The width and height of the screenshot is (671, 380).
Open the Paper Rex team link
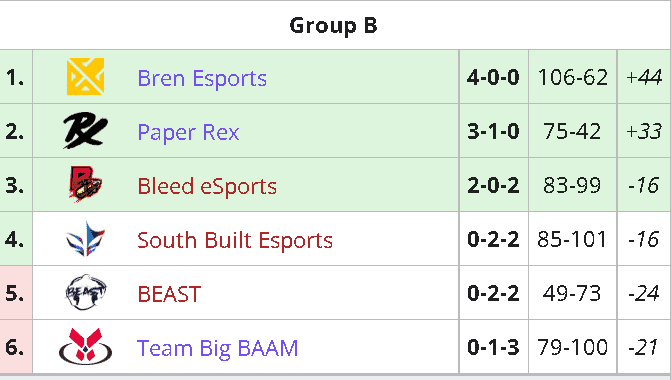[x=188, y=132]
